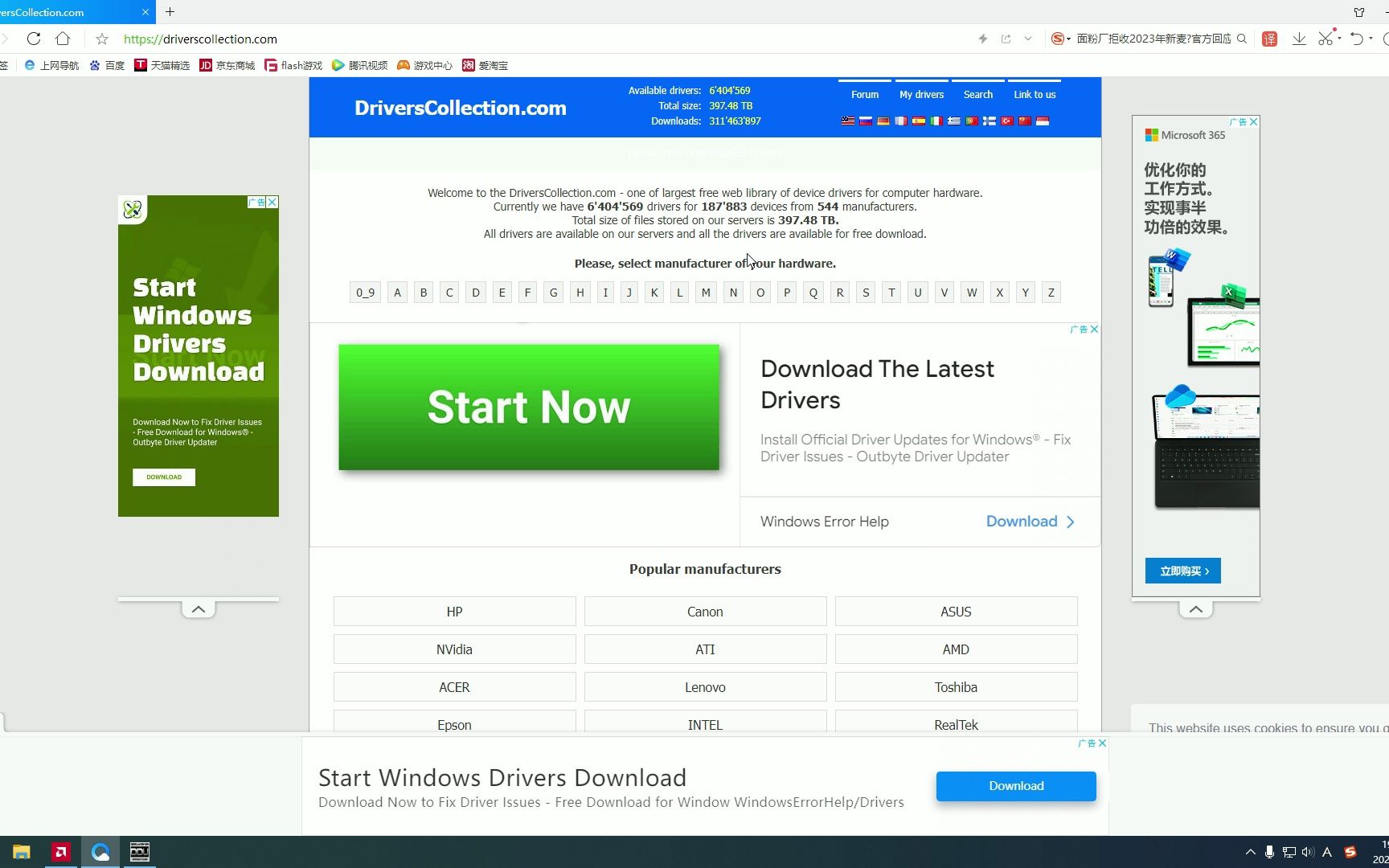Open the red AMD app in taskbar
Viewport: 1389px width, 868px height.
60,852
